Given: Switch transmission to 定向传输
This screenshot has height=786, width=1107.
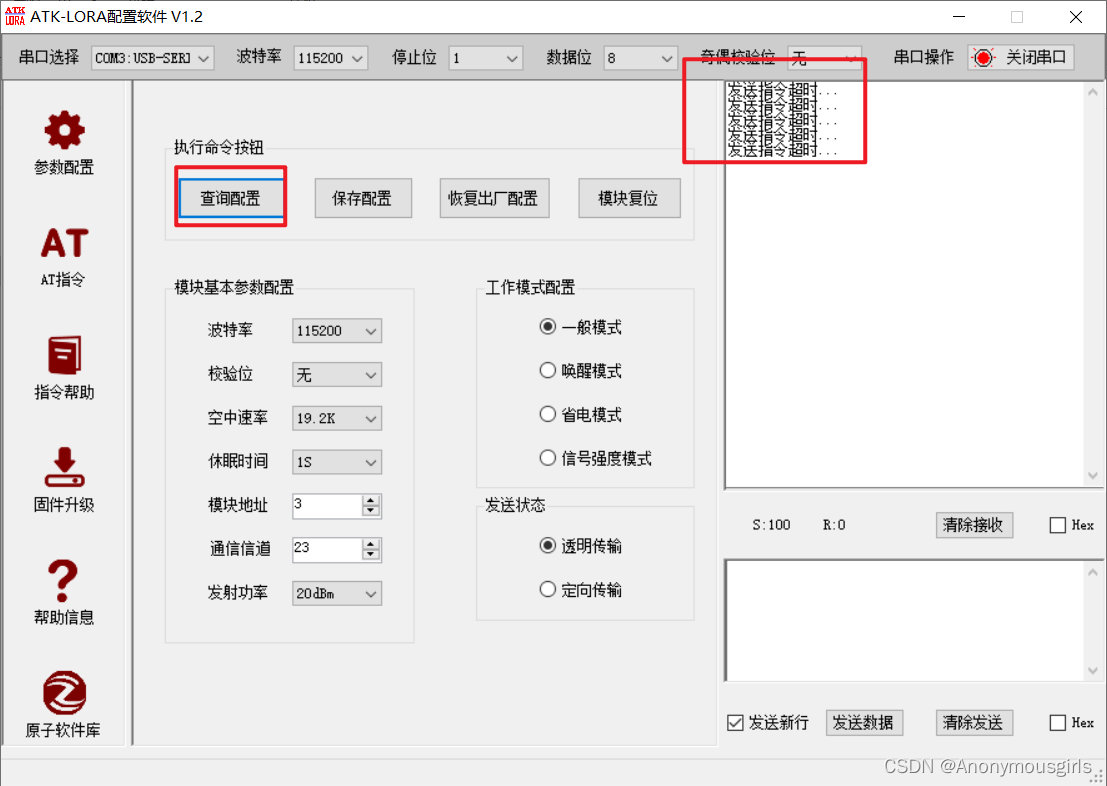Looking at the screenshot, I should click(x=548, y=589).
